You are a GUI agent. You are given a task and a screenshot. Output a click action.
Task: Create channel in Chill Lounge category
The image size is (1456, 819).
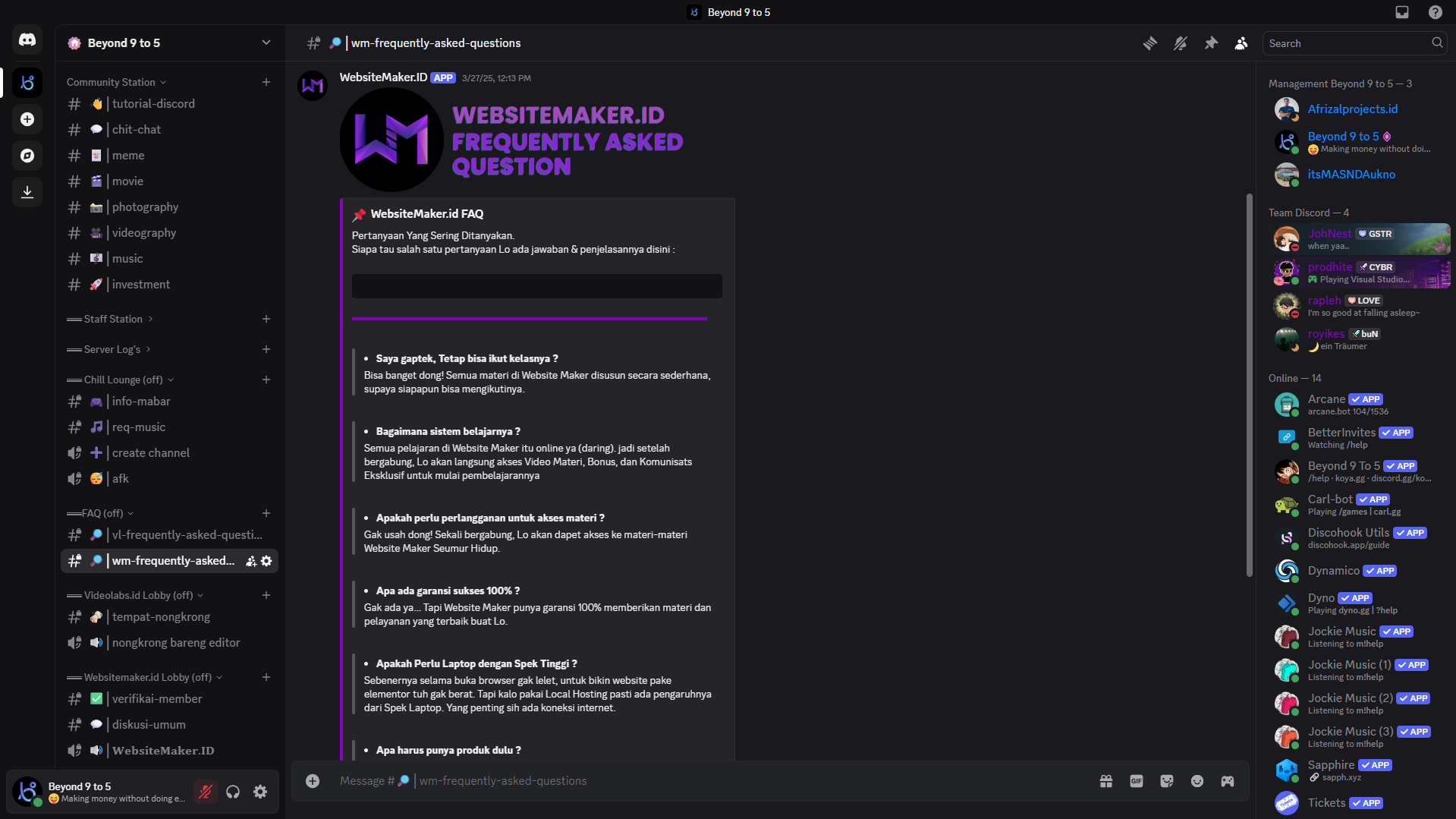[266, 380]
